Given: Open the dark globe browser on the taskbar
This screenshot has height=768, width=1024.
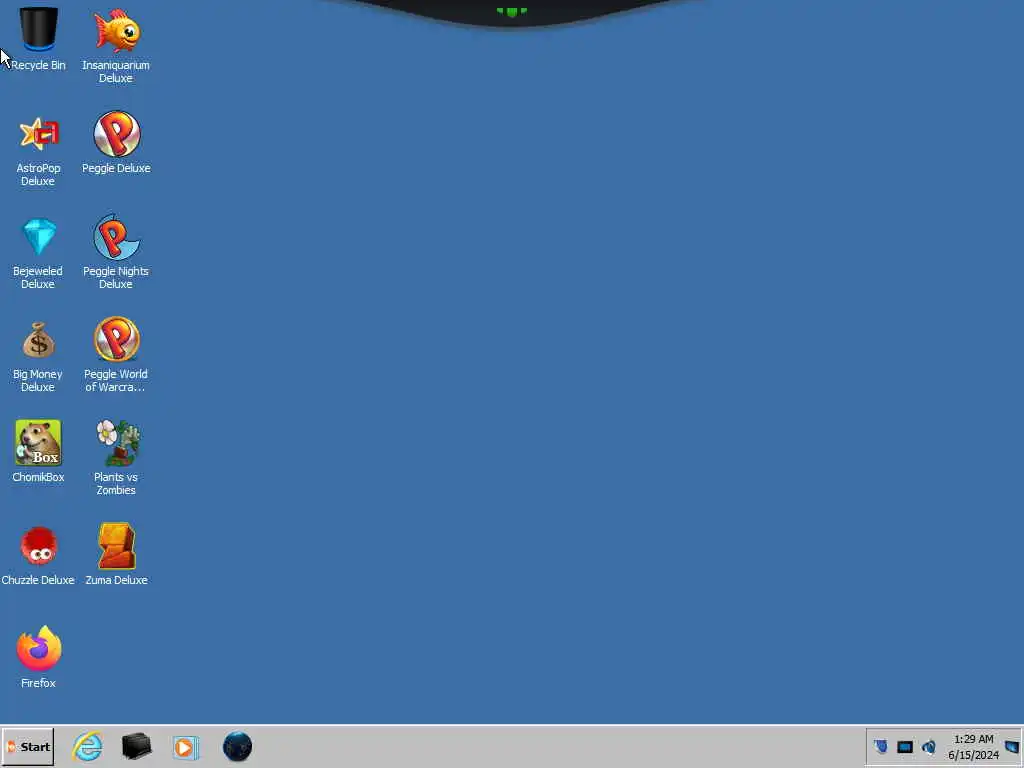Looking at the screenshot, I should (x=237, y=746).
